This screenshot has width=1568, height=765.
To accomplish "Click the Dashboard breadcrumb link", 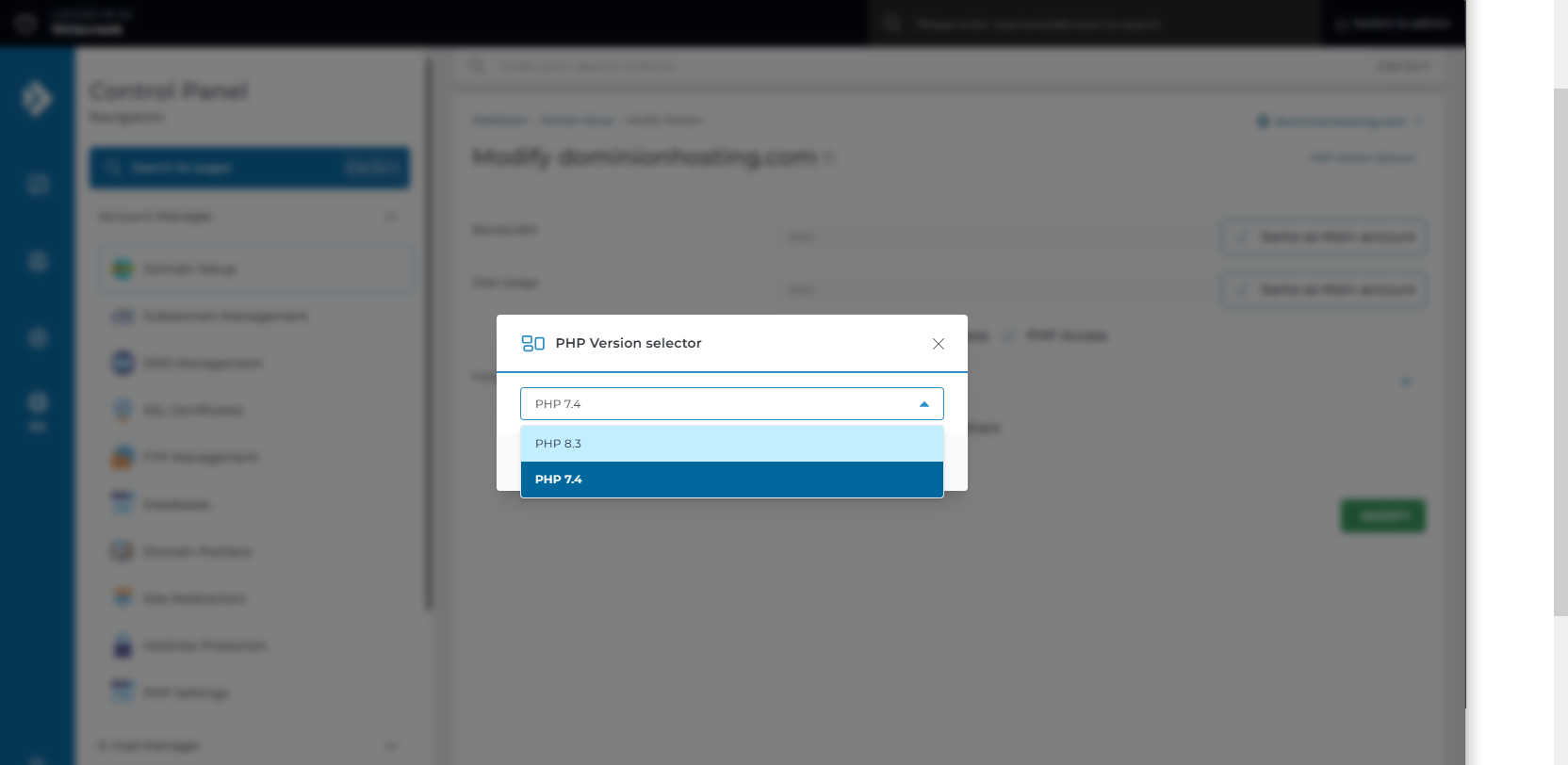I will tap(498, 121).
